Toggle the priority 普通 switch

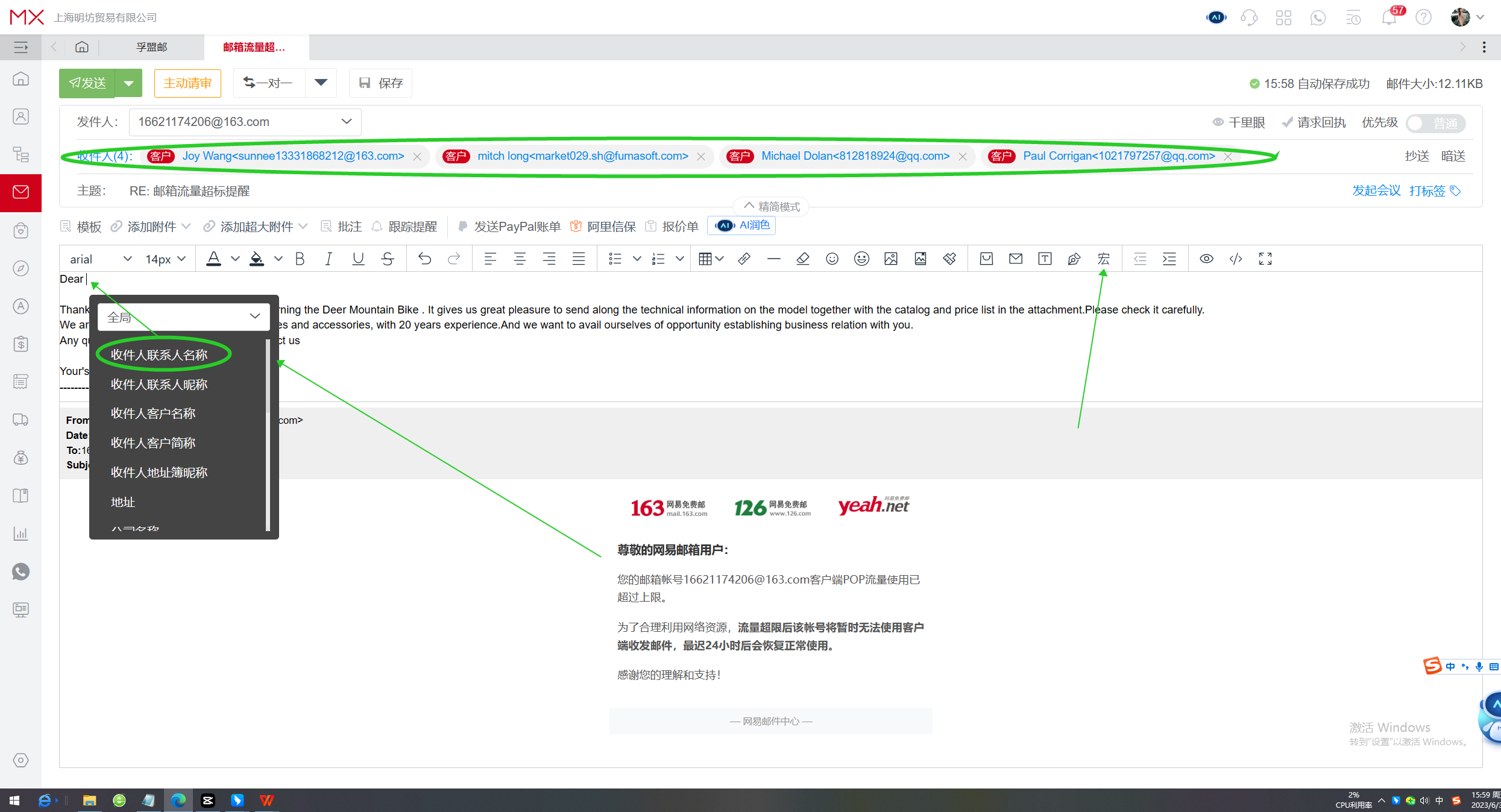pyautogui.click(x=1435, y=123)
